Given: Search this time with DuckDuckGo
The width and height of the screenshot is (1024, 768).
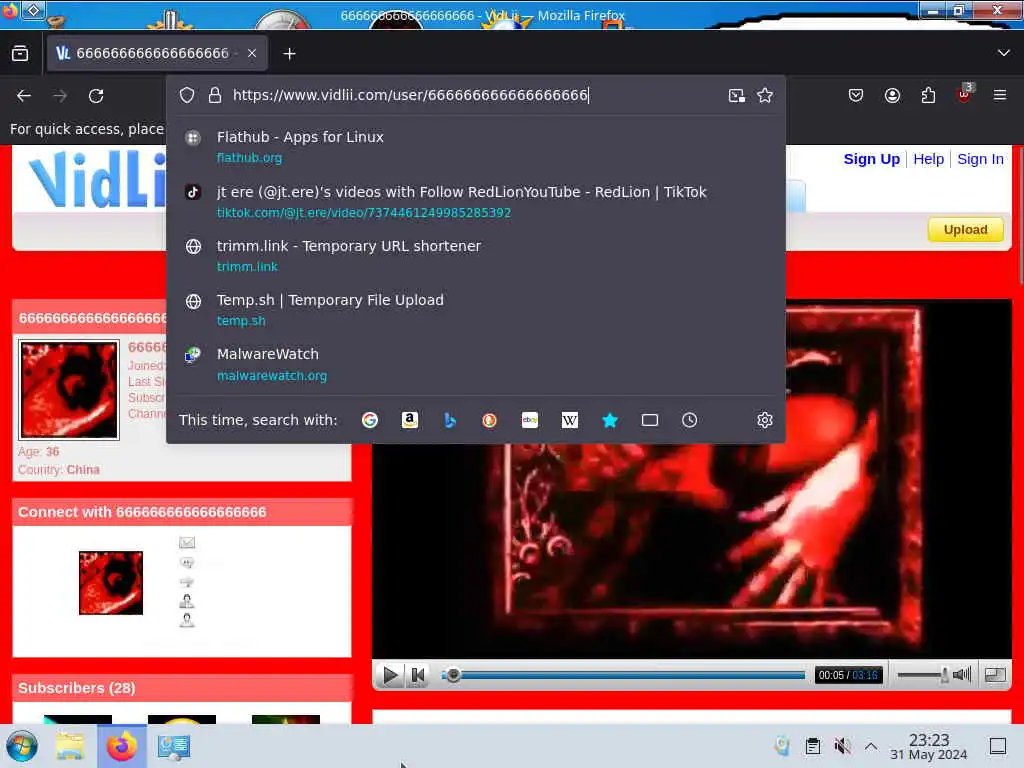Looking at the screenshot, I should coord(489,420).
